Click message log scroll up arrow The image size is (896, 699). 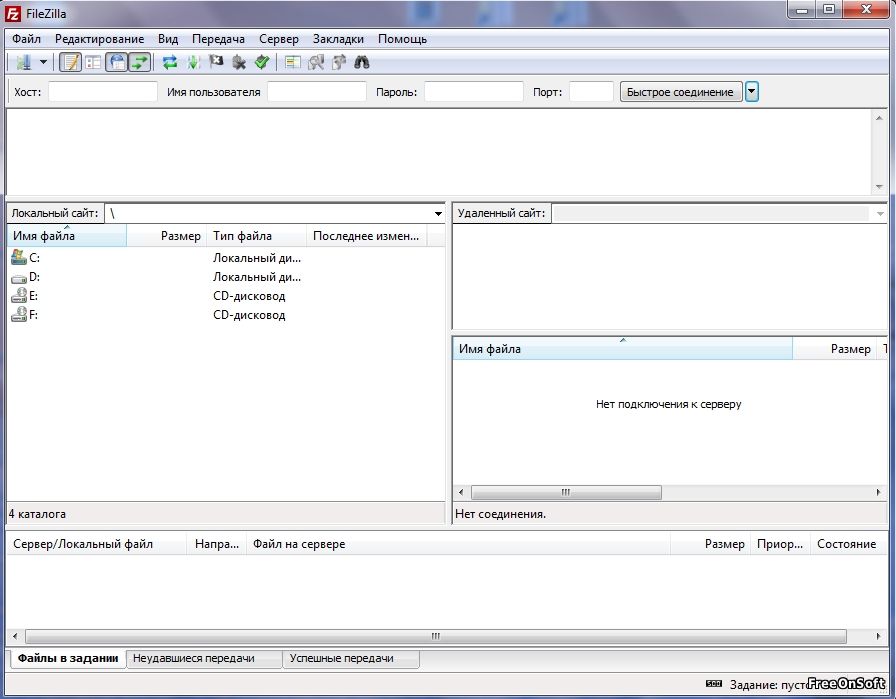(879, 118)
